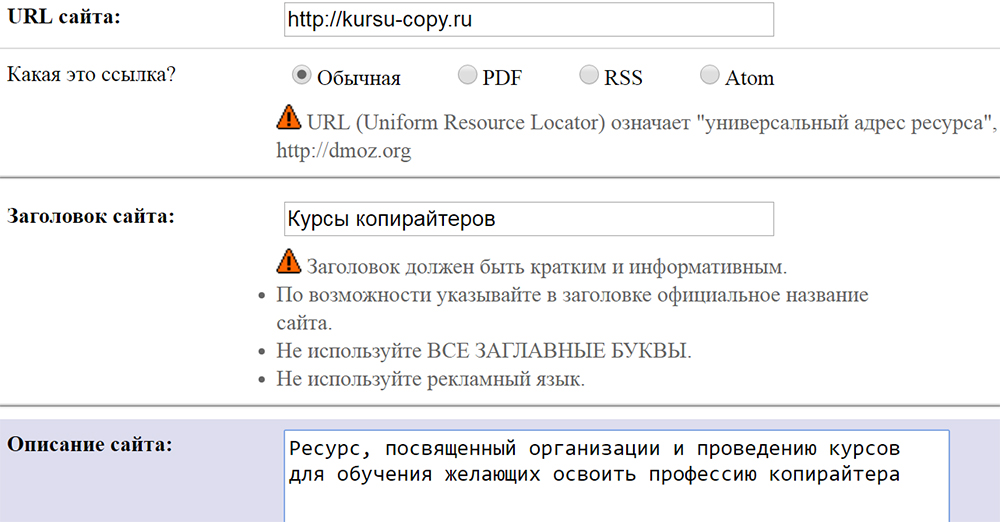Focus the URL field containing http://kursu-copy.ru
This screenshot has width=1000, height=522.
pos(528,20)
